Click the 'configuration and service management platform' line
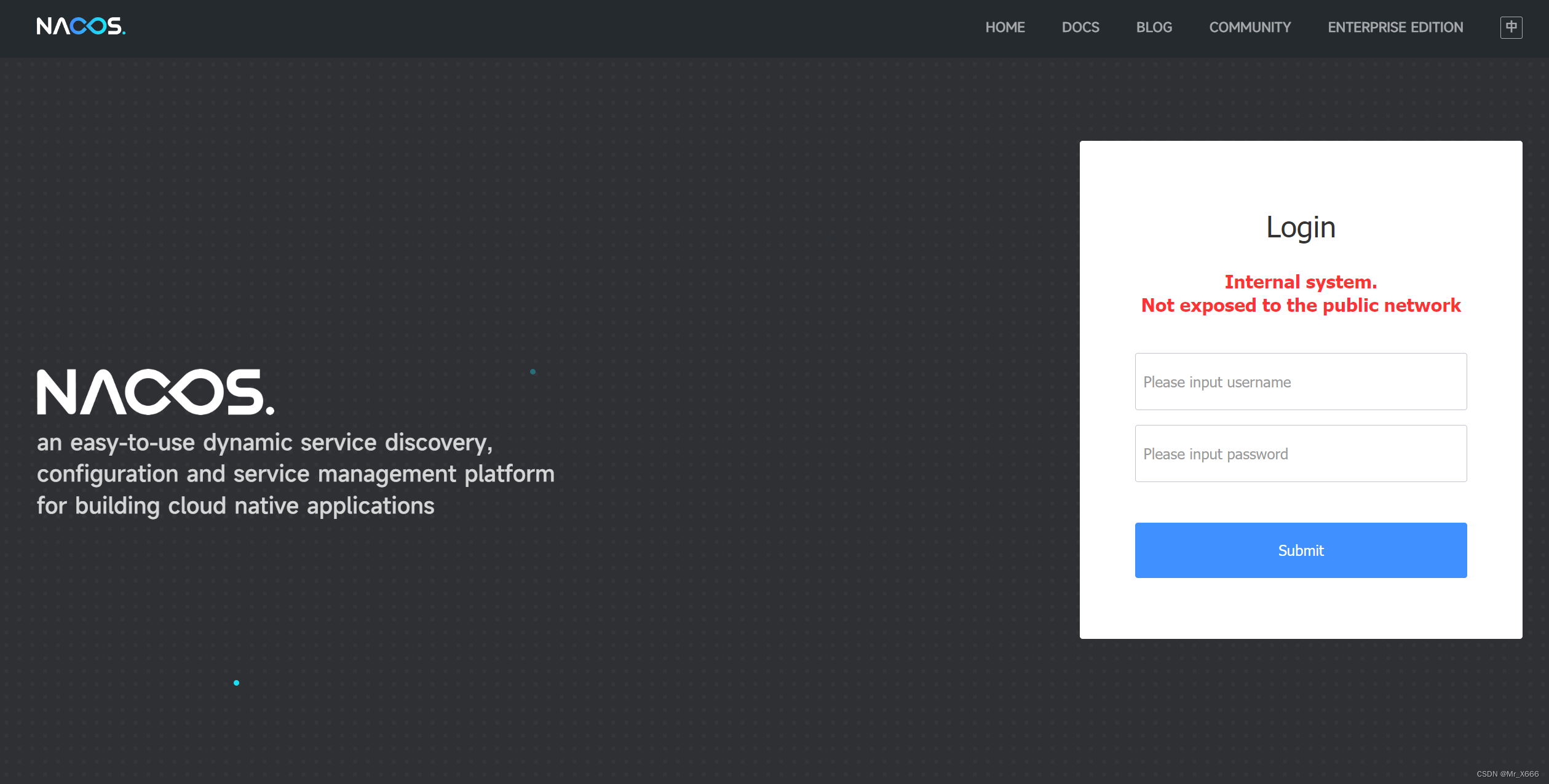The height and width of the screenshot is (784, 1549). (x=295, y=473)
